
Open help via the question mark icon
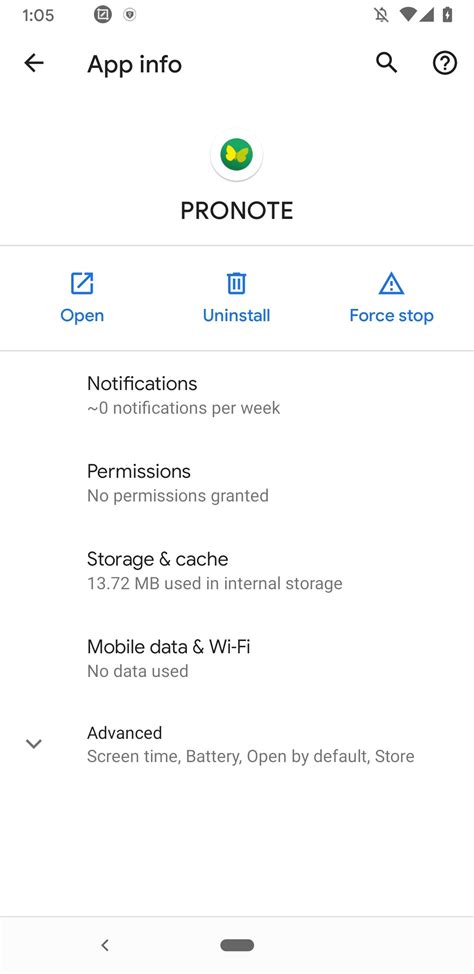445,63
